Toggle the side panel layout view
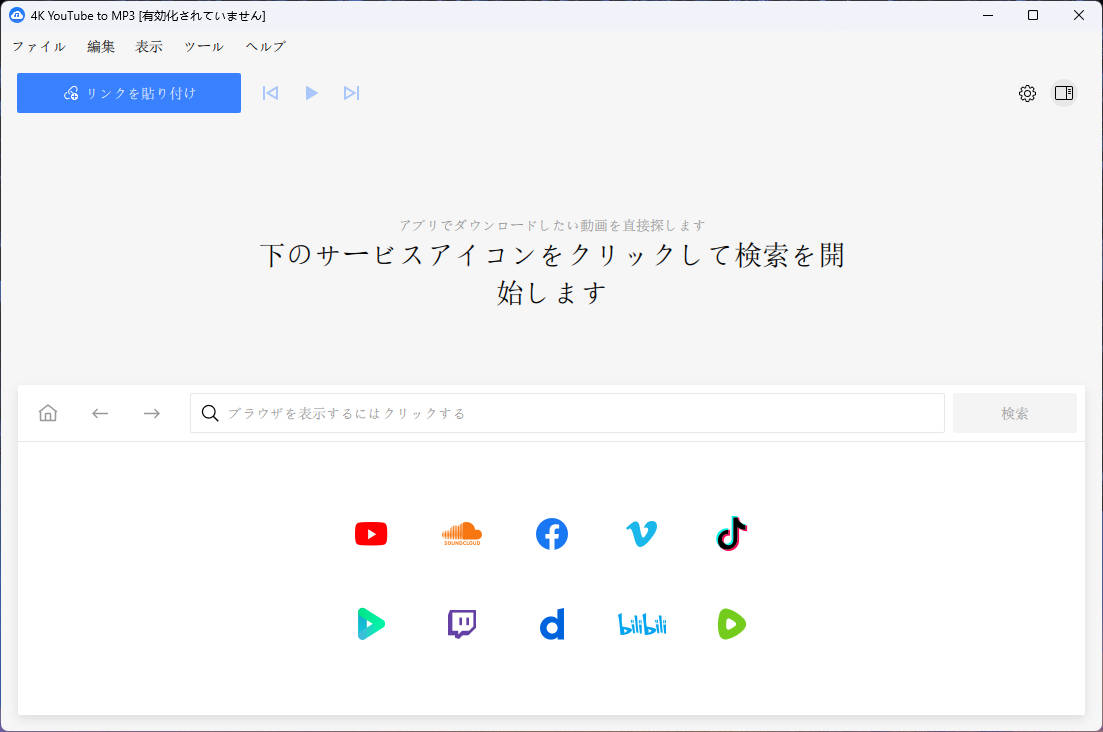The image size is (1103, 732). pos(1064,92)
